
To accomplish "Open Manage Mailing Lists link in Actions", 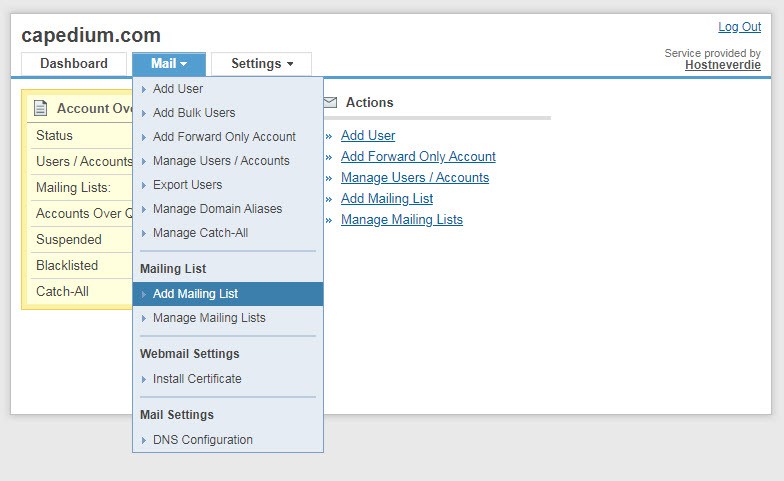I will pos(401,220).
